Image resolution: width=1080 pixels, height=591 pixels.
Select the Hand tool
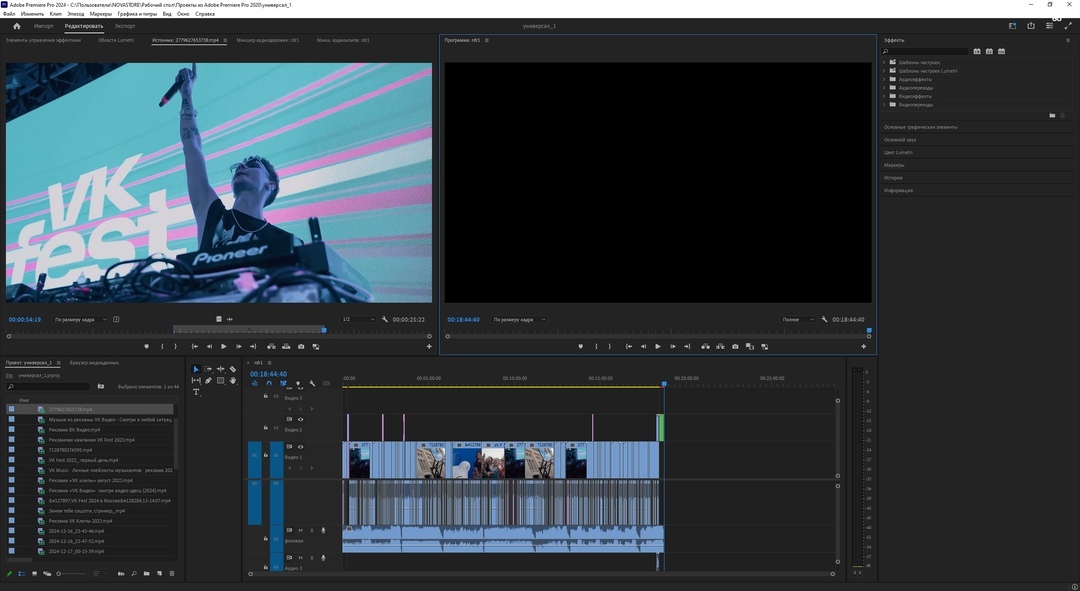[x=233, y=380]
